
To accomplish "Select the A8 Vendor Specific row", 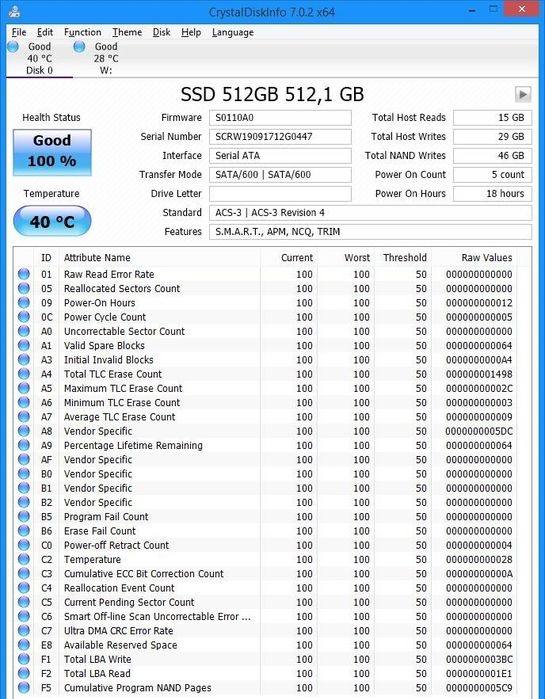I will tap(266, 431).
